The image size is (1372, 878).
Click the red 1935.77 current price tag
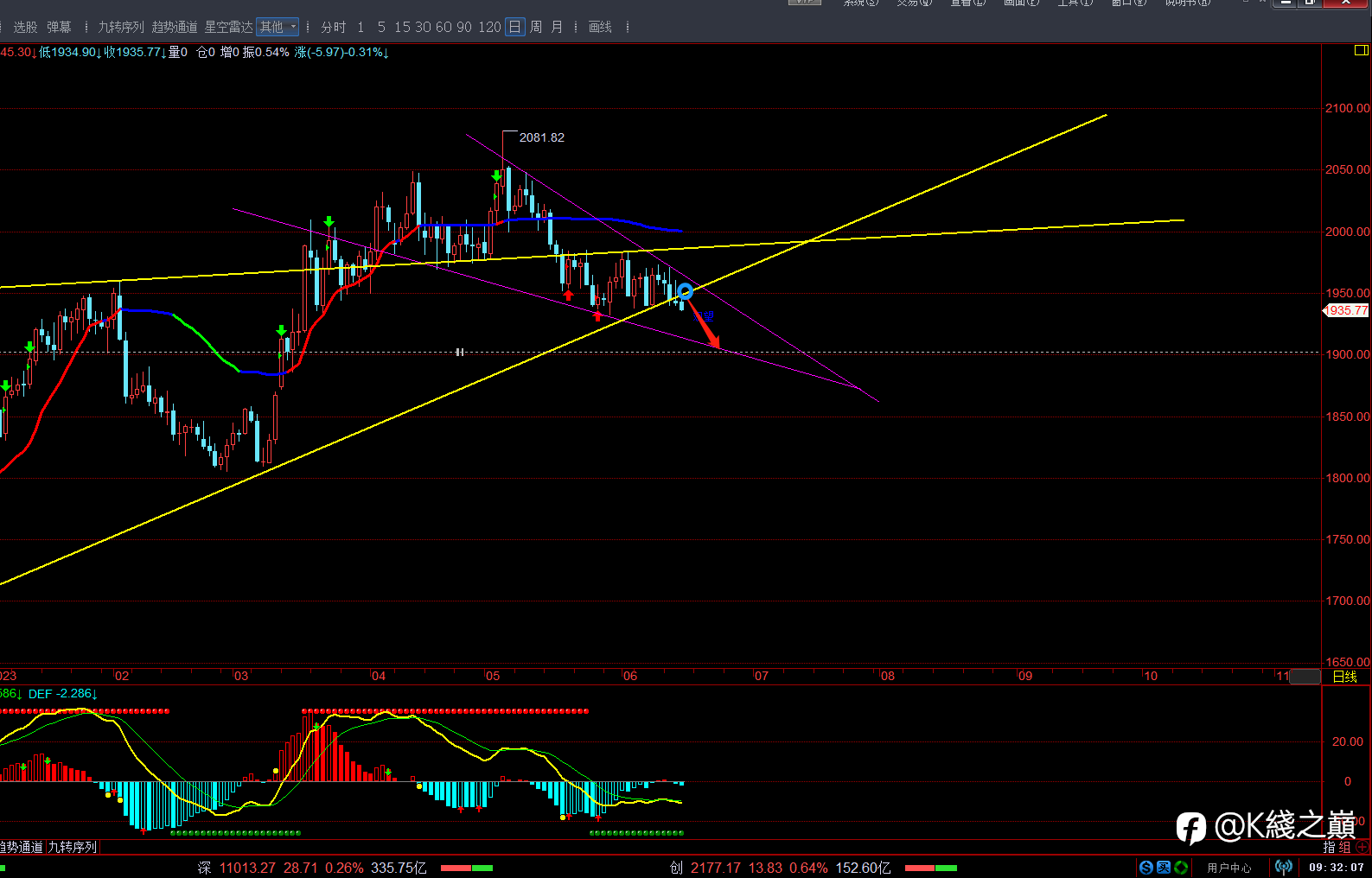(1347, 310)
